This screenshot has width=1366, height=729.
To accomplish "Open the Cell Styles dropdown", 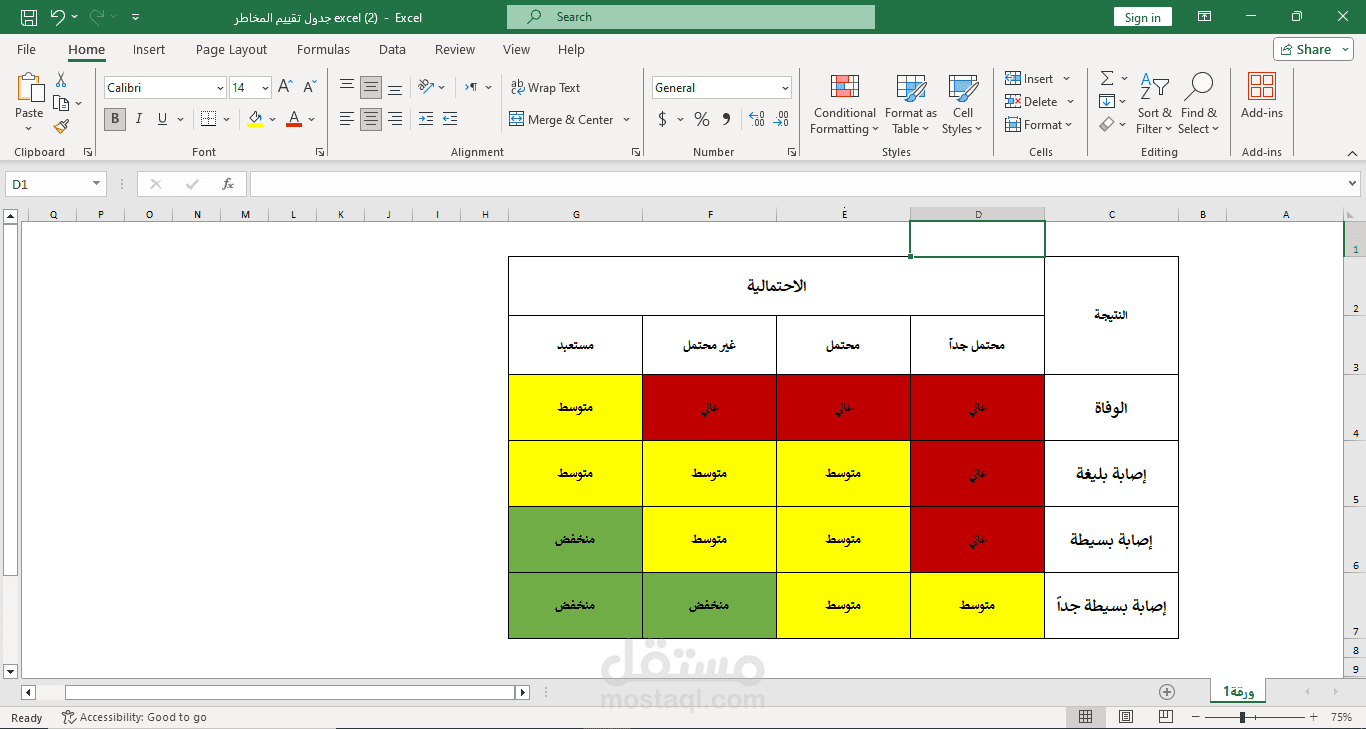I will click(x=962, y=104).
